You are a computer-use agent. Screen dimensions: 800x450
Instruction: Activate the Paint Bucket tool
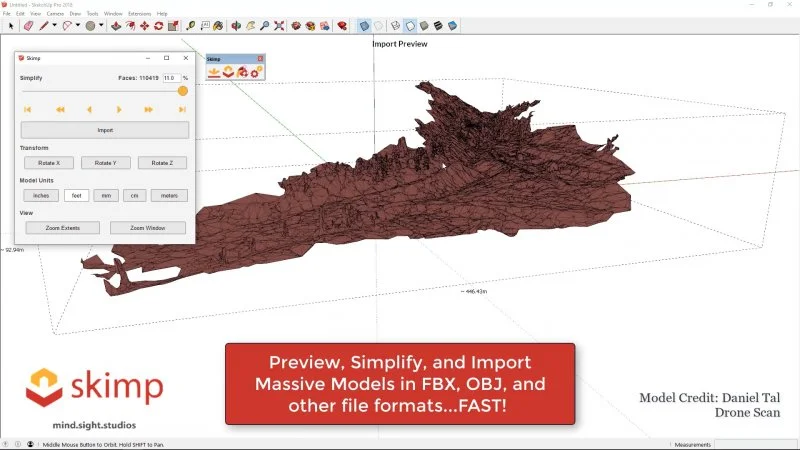(218, 26)
